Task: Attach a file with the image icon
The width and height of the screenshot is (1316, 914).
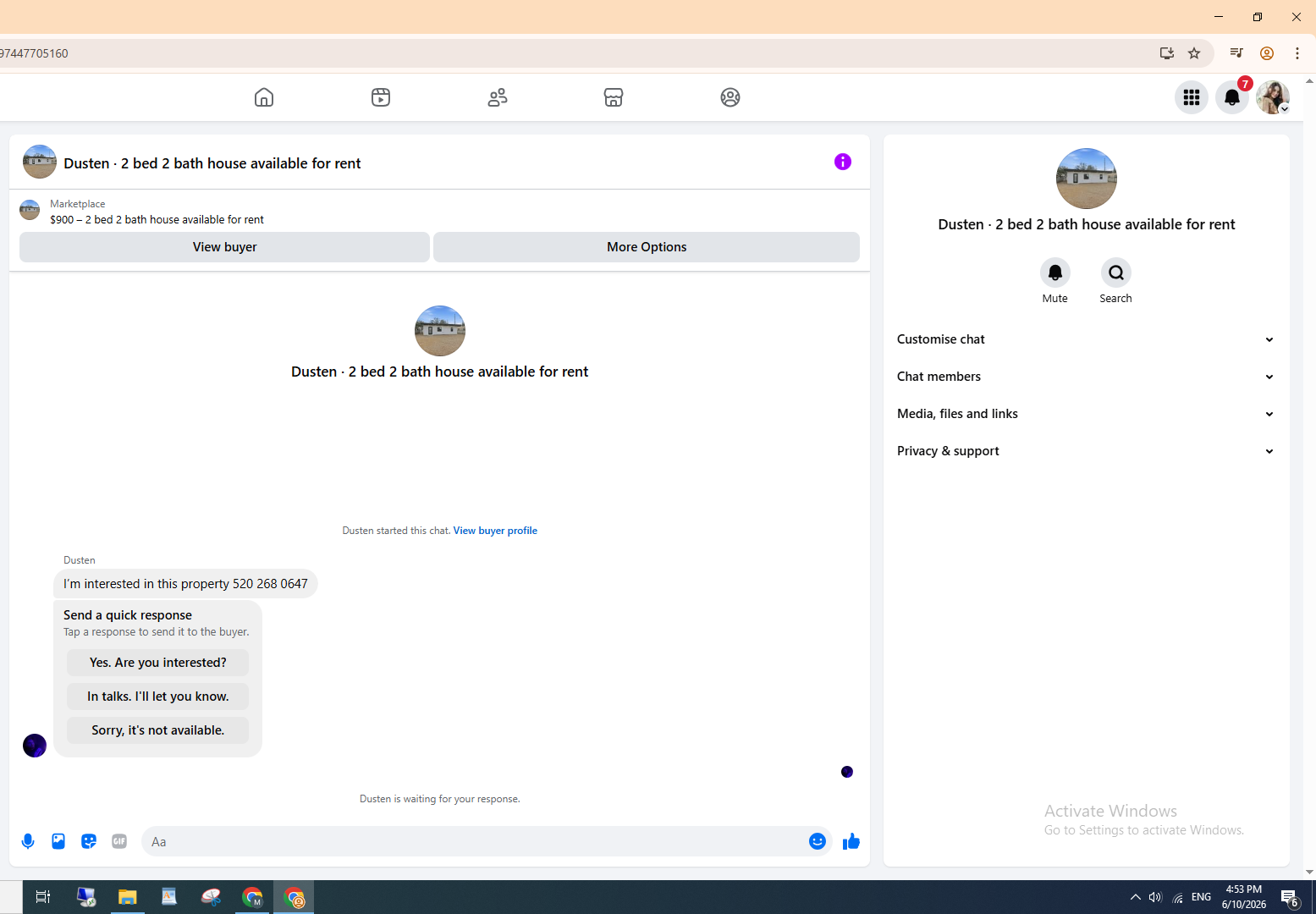Action: point(58,841)
